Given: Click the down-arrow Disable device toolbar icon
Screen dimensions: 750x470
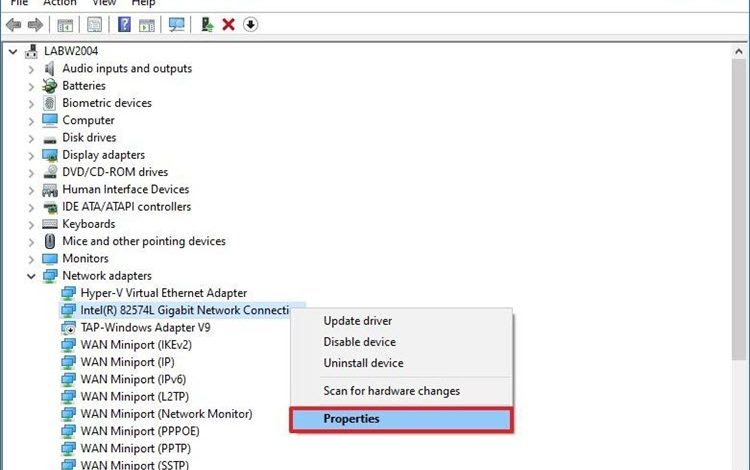Looking at the screenshot, I should pyautogui.click(x=250, y=24).
